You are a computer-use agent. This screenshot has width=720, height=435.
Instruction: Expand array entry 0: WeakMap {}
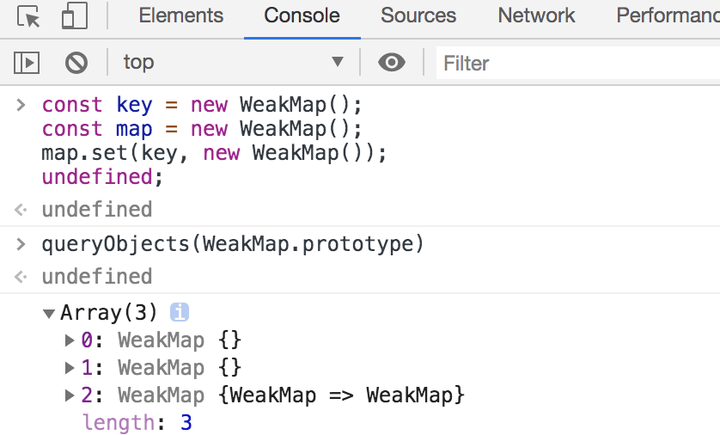tap(69, 340)
